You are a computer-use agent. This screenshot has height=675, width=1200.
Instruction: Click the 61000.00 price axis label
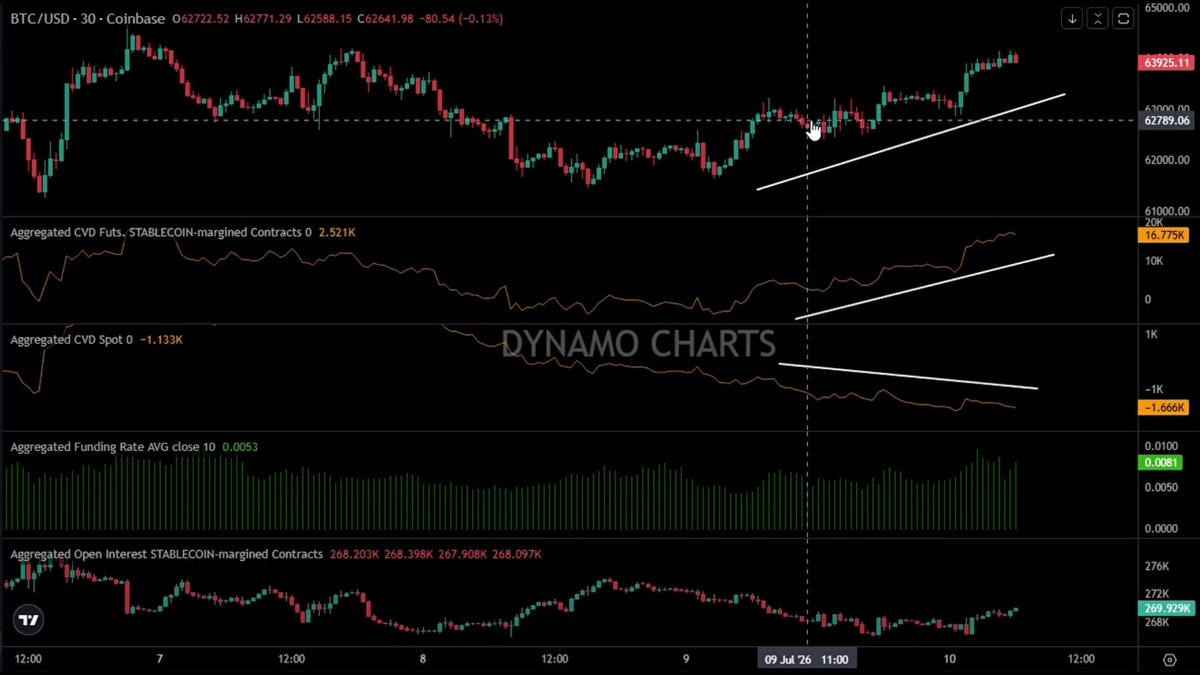click(x=1166, y=211)
